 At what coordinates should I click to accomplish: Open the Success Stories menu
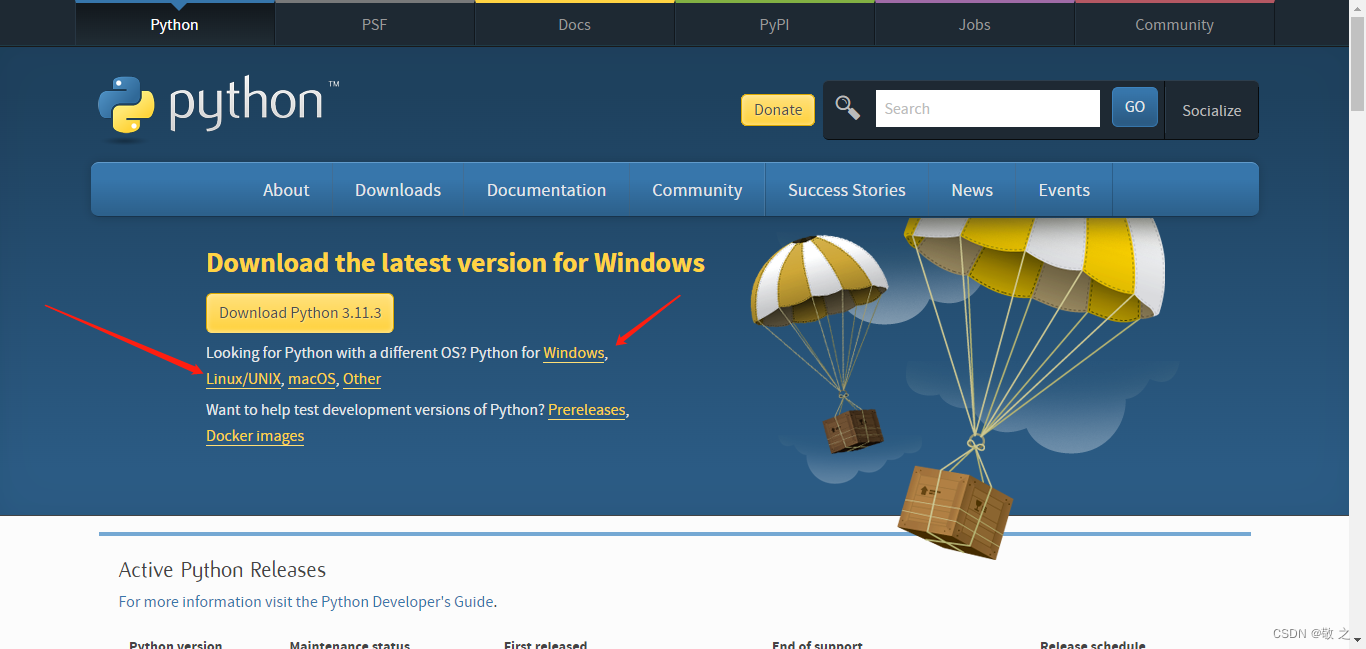coord(847,190)
